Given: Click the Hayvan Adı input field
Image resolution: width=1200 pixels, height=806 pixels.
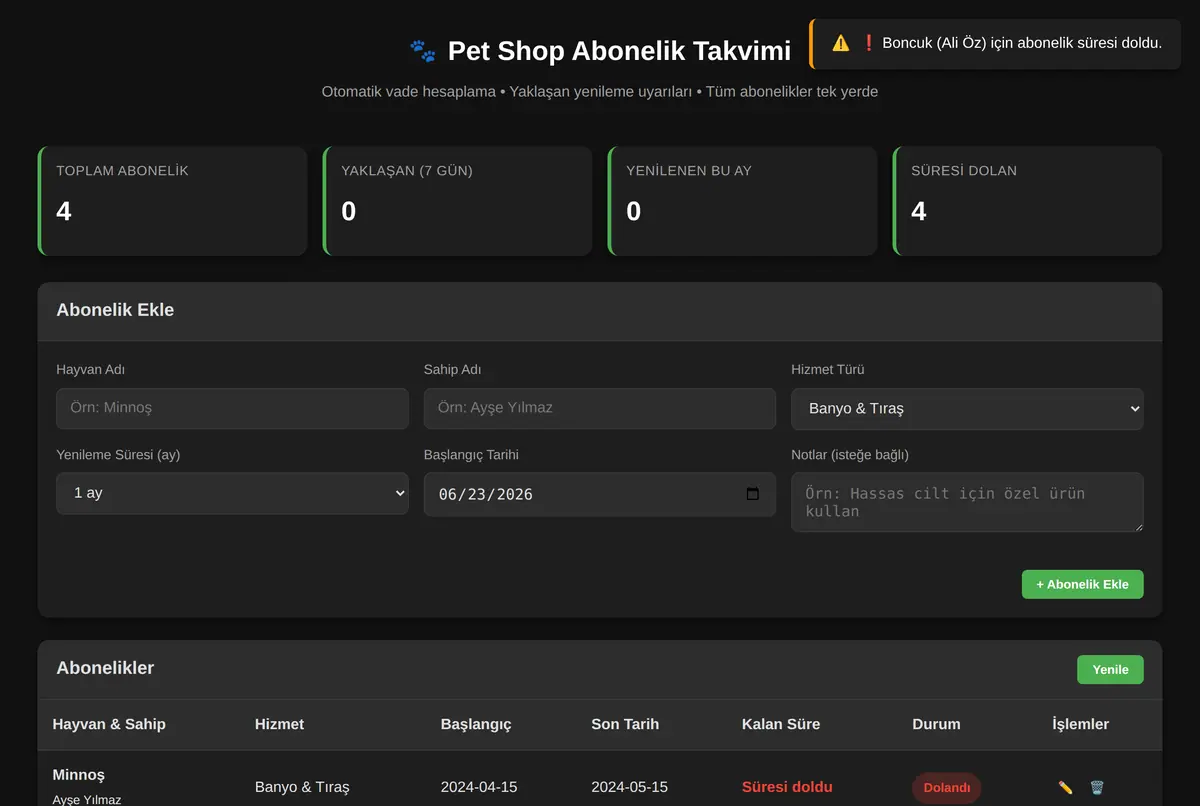Looking at the screenshot, I should 232,409.
